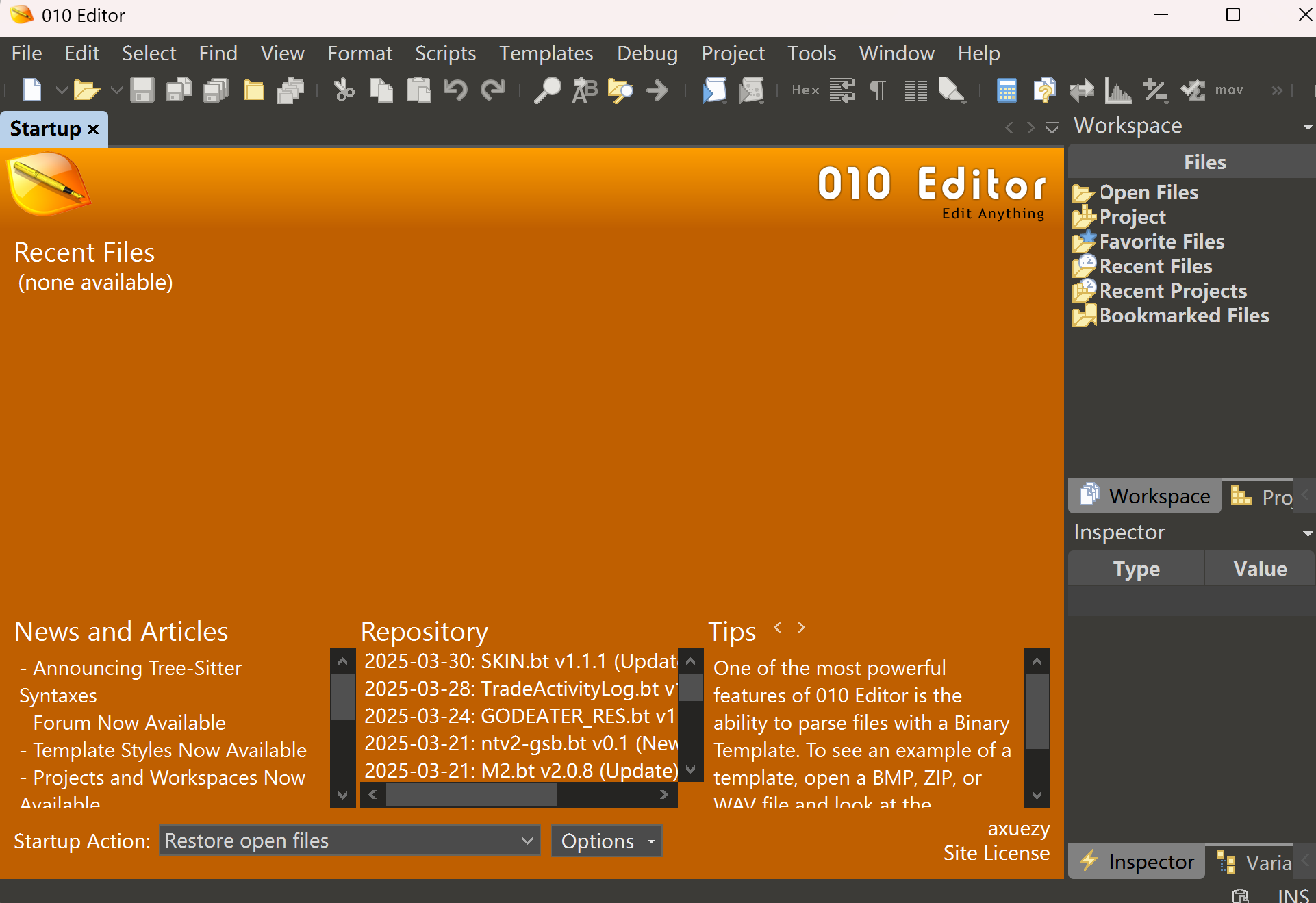Open a file with the yellow folder icon
The height and width of the screenshot is (903, 1316).
click(x=87, y=90)
